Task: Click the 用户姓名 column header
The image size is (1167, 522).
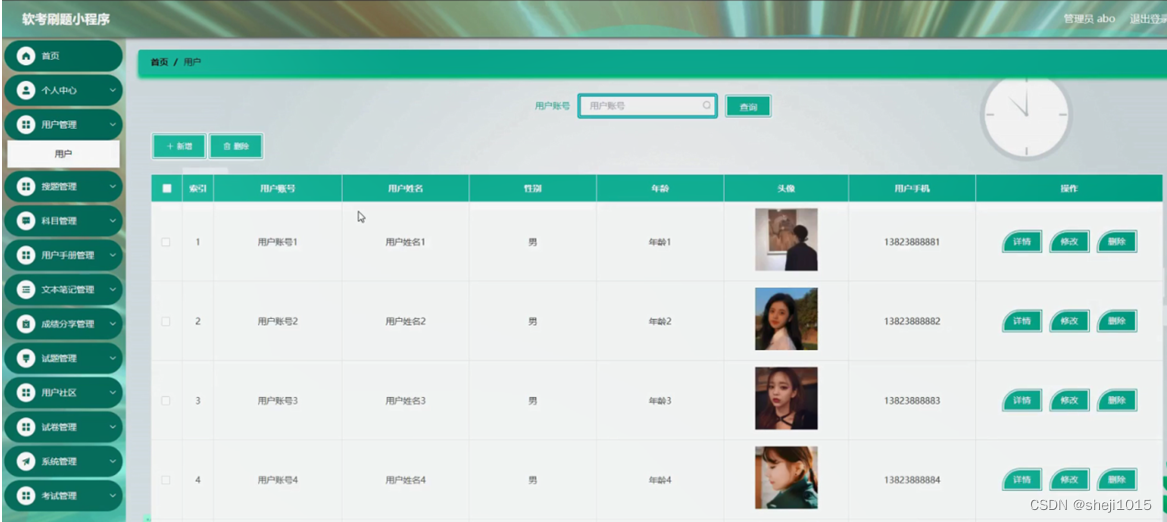Action: click(406, 188)
